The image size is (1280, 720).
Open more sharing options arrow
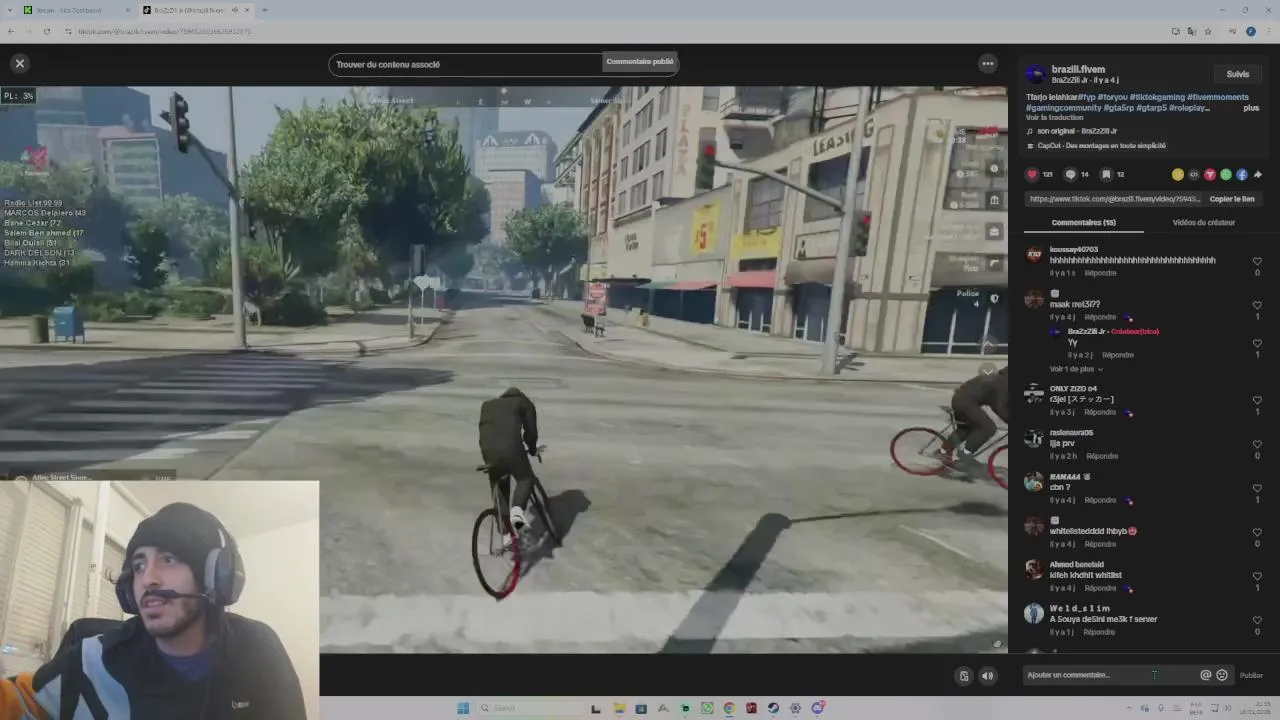tap(1258, 174)
